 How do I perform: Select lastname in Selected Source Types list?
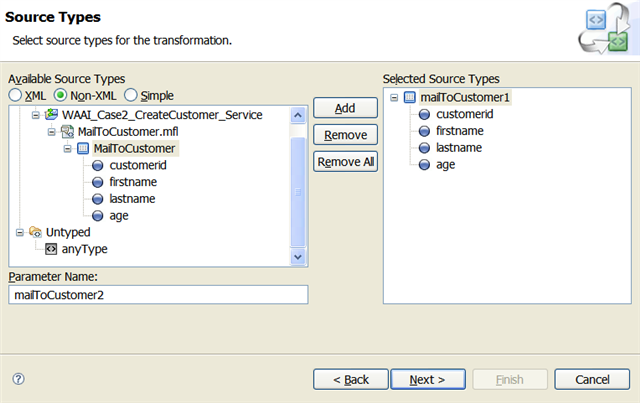pyautogui.click(x=458, y=148)
